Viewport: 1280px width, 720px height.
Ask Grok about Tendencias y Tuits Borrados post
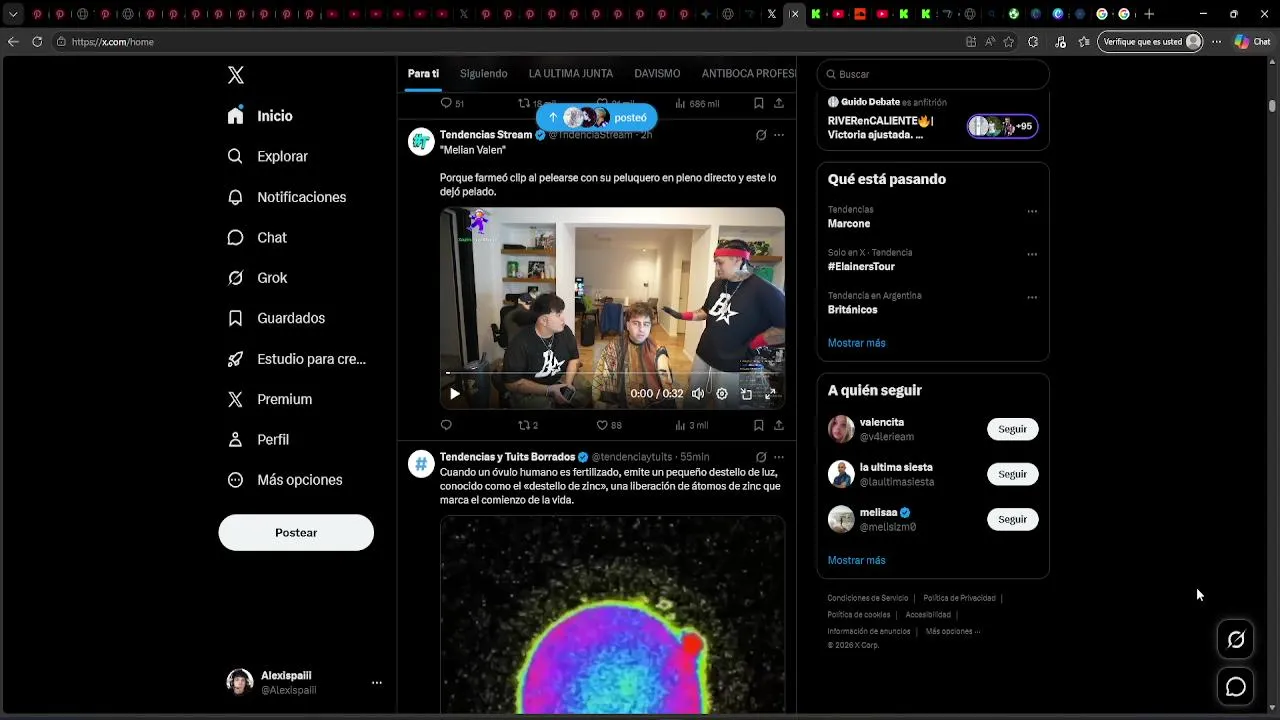(x=761, y=457)
